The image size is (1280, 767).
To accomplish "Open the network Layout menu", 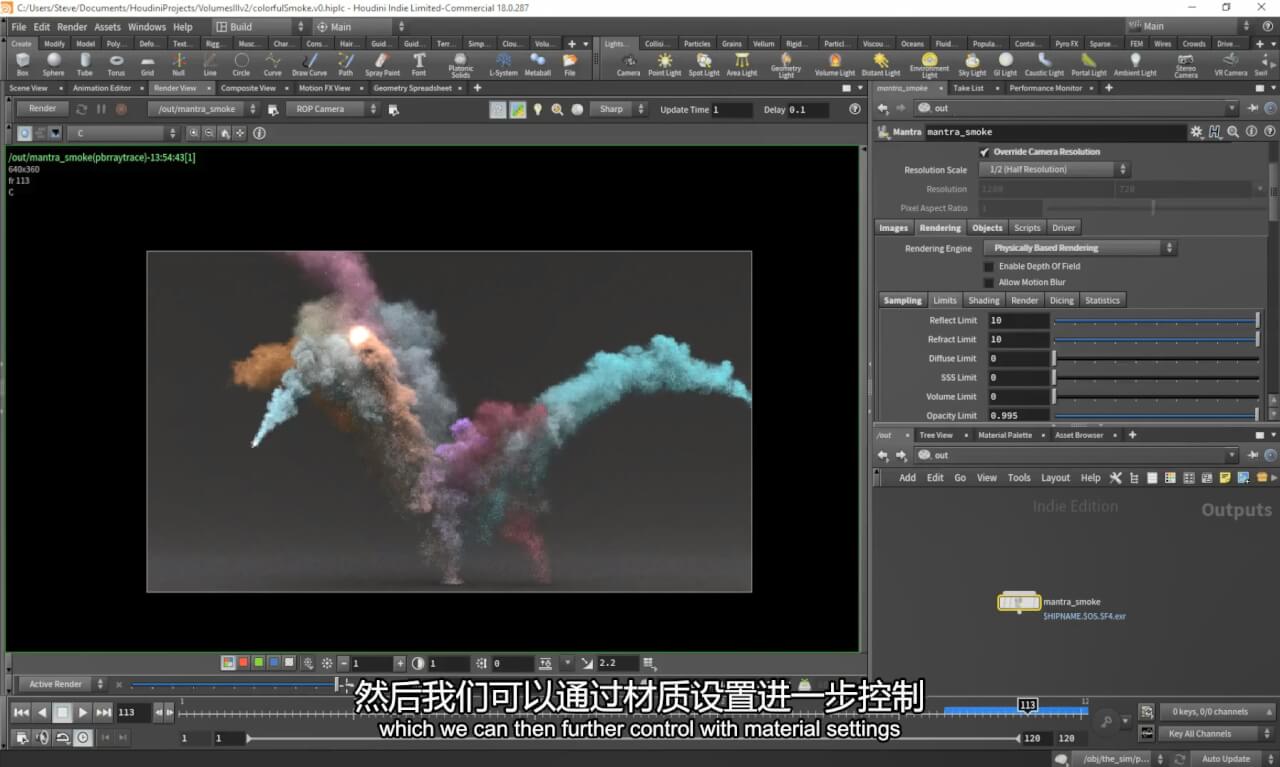I will [1055, 478].
